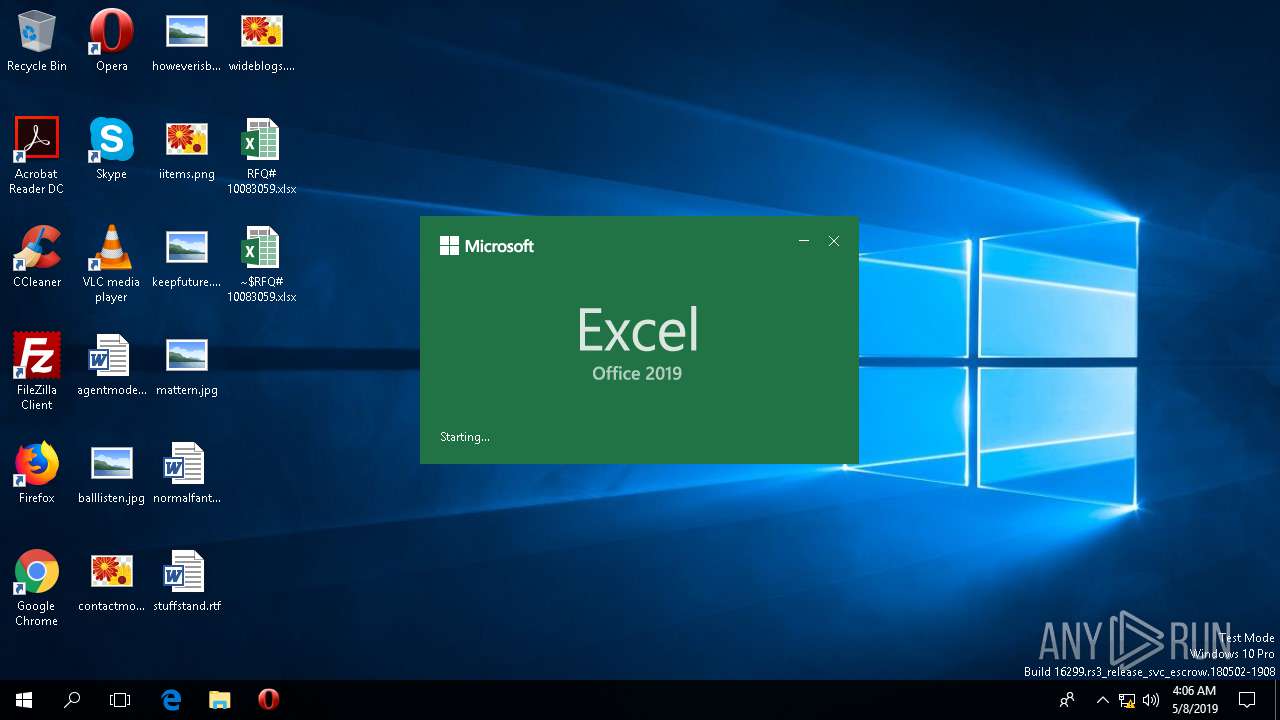The width and height of the screenshot is (1280, 720).
Task: Launch Google Chrome shortcut
Action: [37, 588]
